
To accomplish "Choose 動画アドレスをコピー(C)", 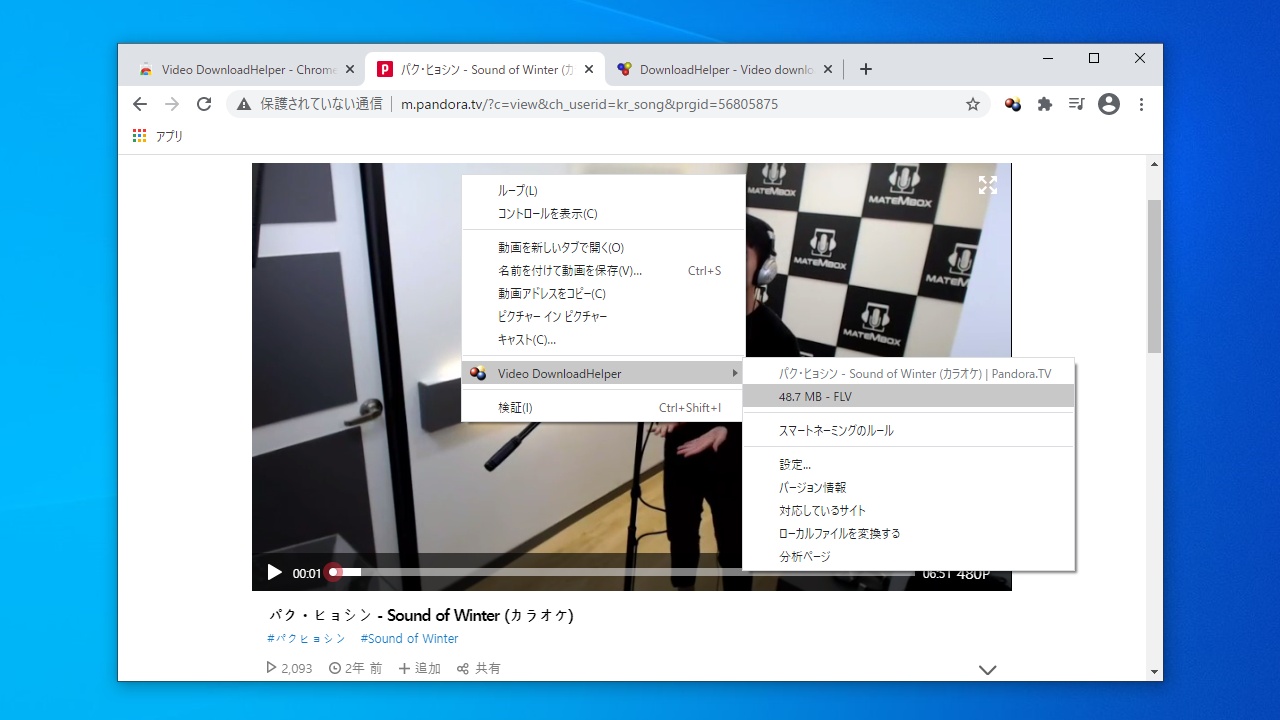I will click(x=603, y=294).
